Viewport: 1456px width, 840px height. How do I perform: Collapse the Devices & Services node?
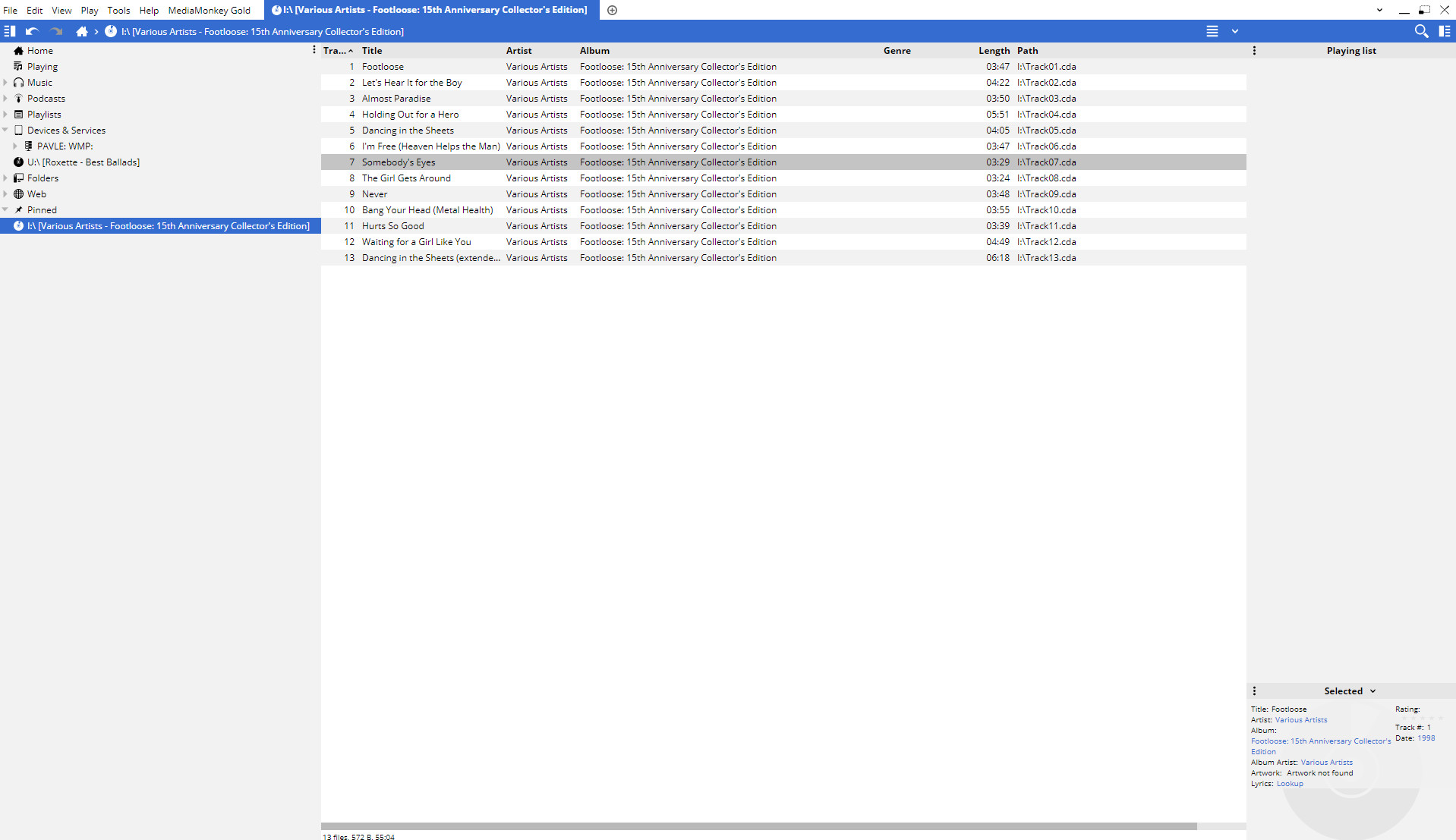point(5,131)
